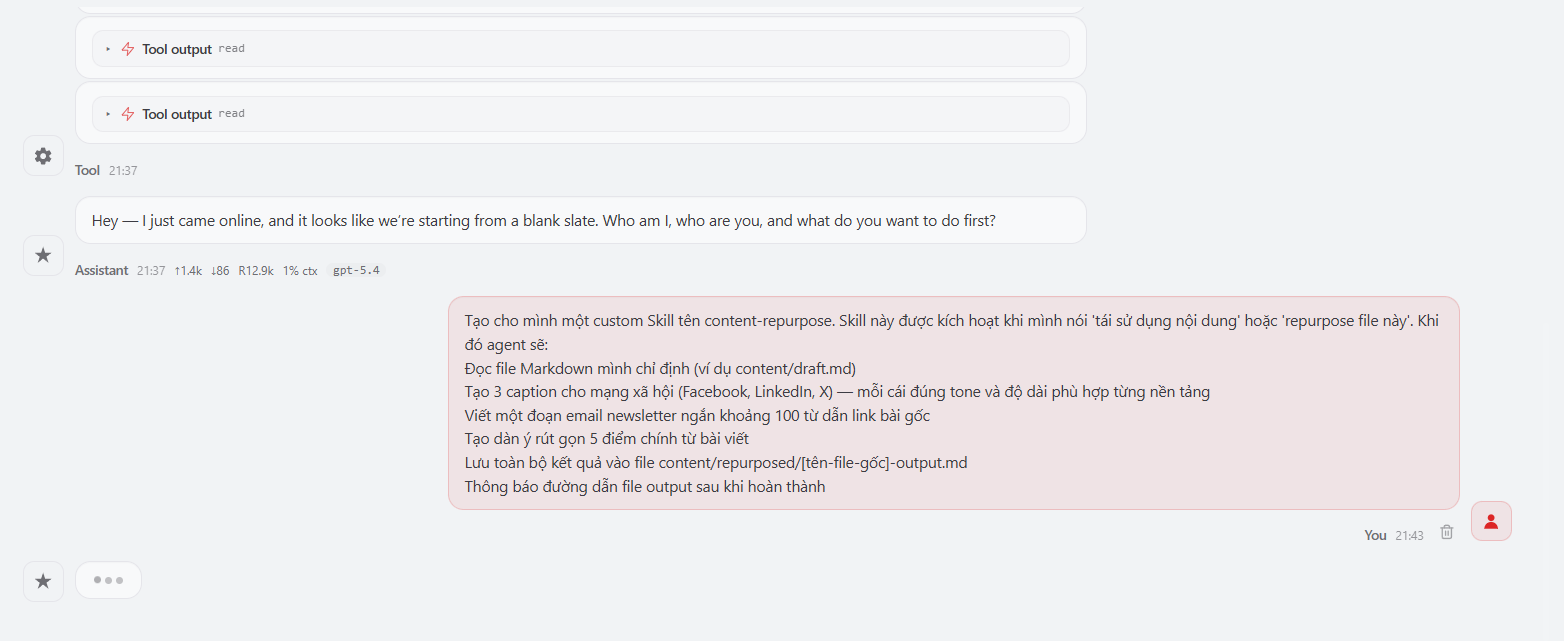
Task: Click the gear avatar above the Tool label
Action: pos(43,156)
